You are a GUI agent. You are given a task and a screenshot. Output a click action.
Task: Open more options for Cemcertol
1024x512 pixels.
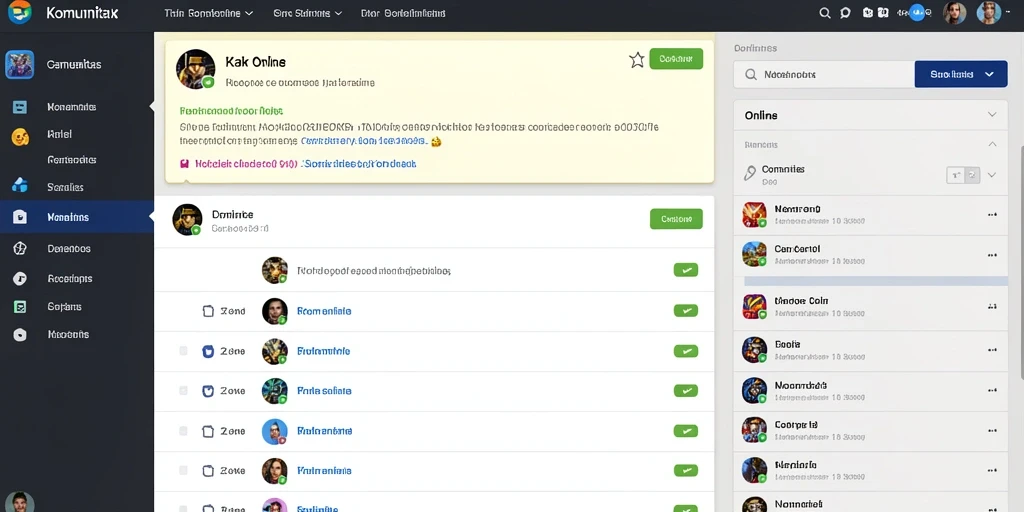992,255
